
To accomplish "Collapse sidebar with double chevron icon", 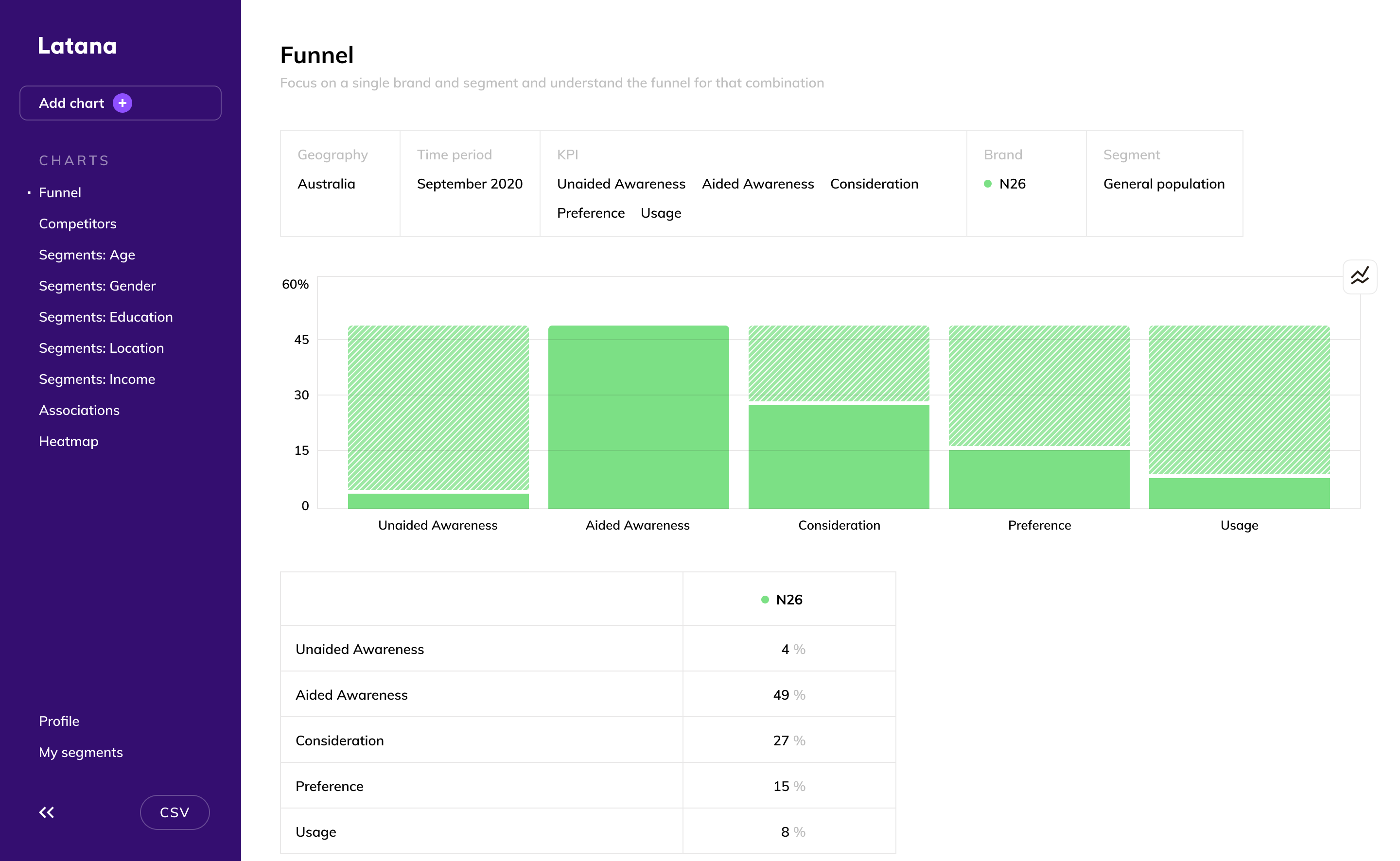I will tap(47, 812).
